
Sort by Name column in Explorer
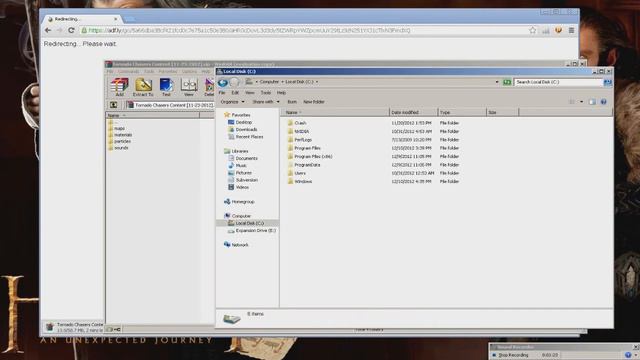click(335, 112)
